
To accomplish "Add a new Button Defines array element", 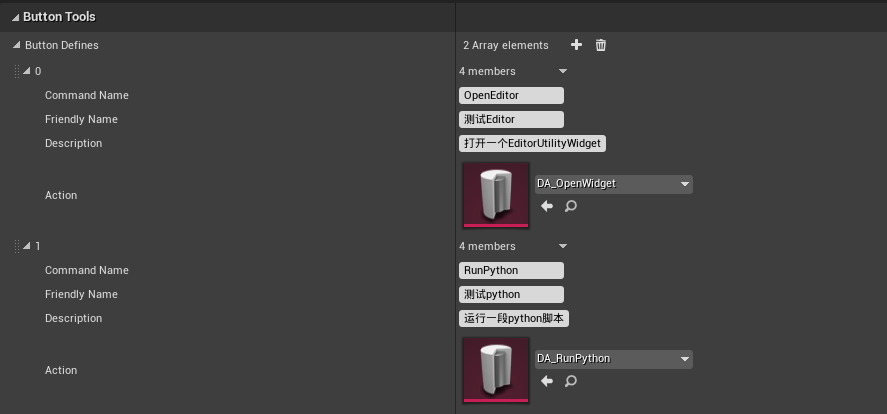I will pyautogui.click(x=576, y=45).
